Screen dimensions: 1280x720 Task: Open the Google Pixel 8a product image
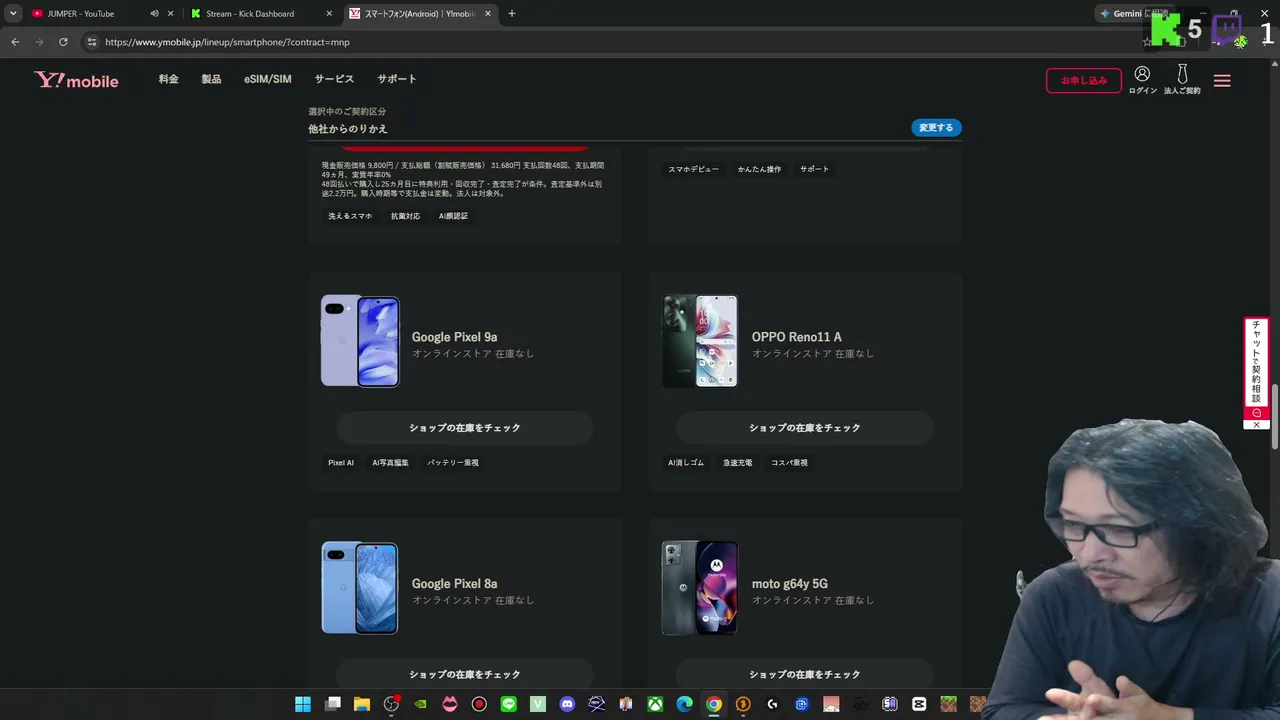[360, 588]
